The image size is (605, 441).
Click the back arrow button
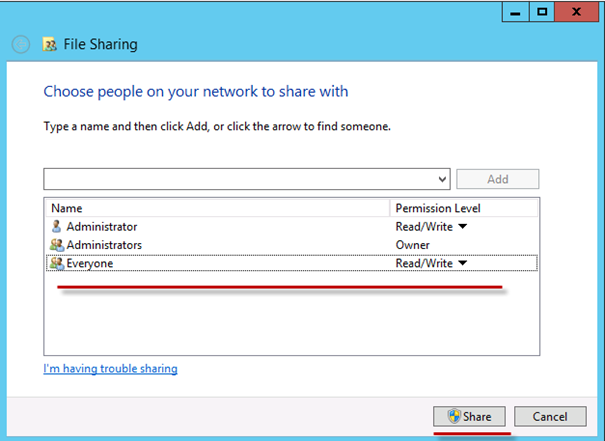point(20,45)
